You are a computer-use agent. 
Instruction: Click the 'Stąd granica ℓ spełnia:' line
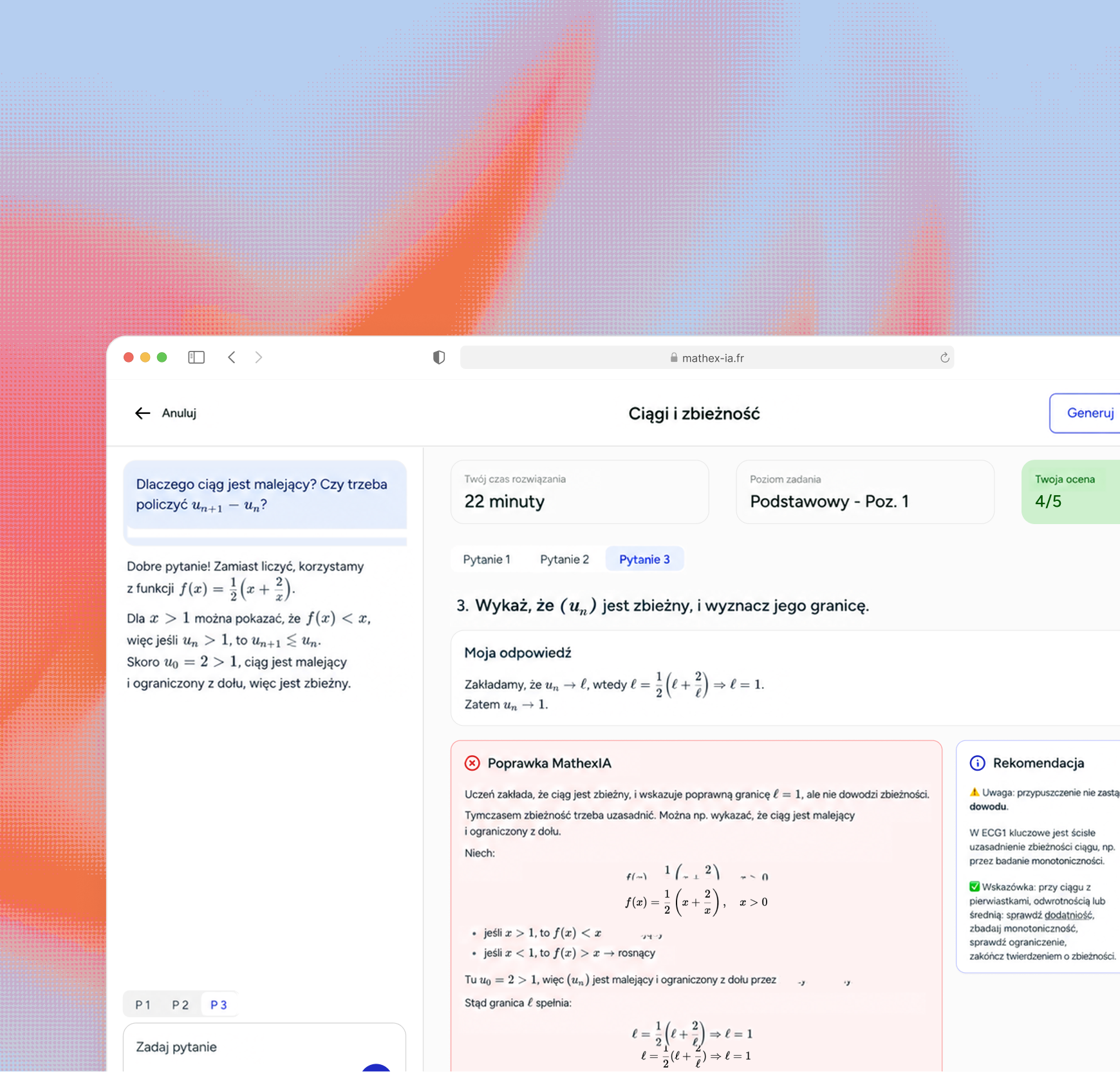(x=518, y=1002)
